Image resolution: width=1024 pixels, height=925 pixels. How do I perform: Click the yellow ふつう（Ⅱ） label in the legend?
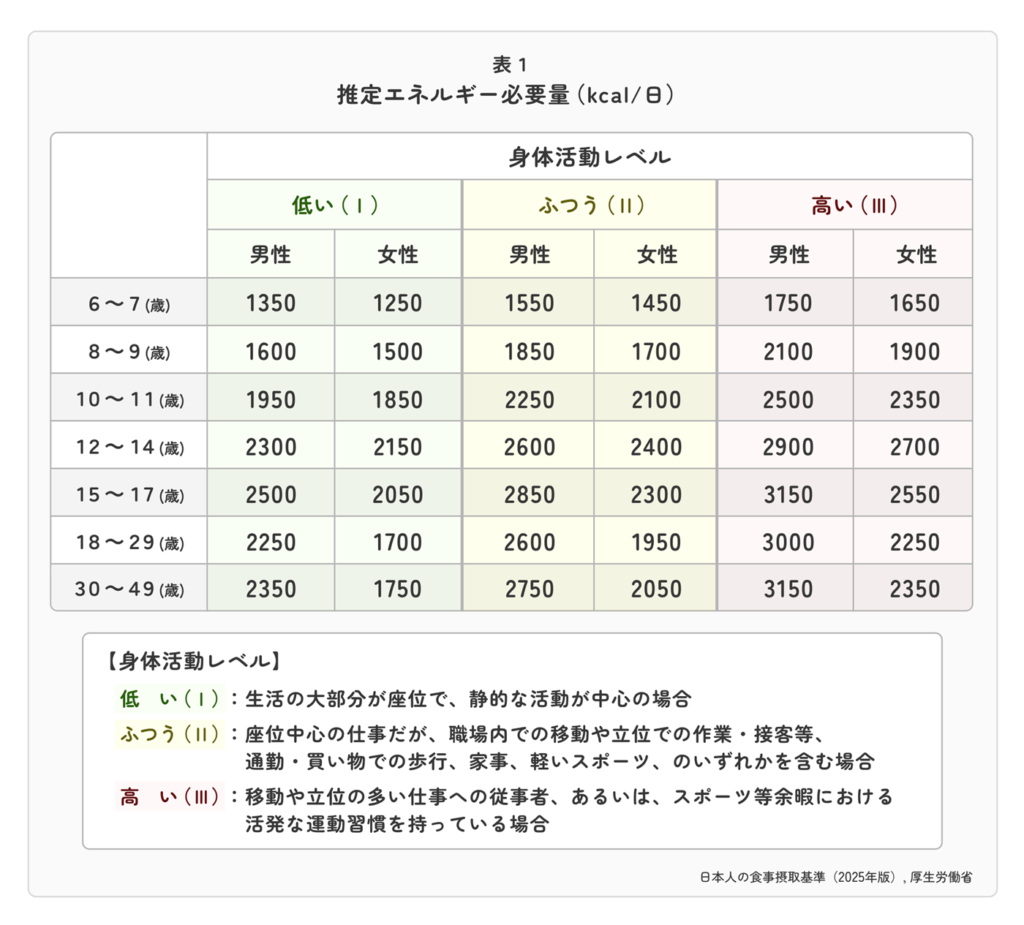click(x=170, y=735)
